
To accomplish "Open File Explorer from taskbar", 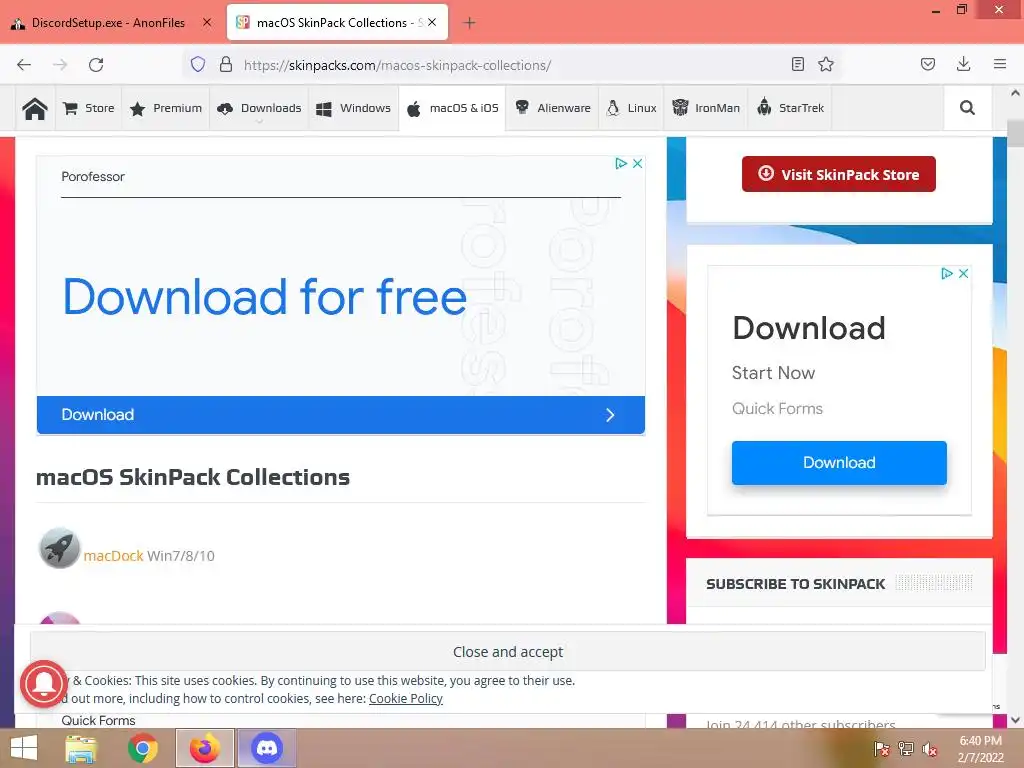I will (80, 748).
